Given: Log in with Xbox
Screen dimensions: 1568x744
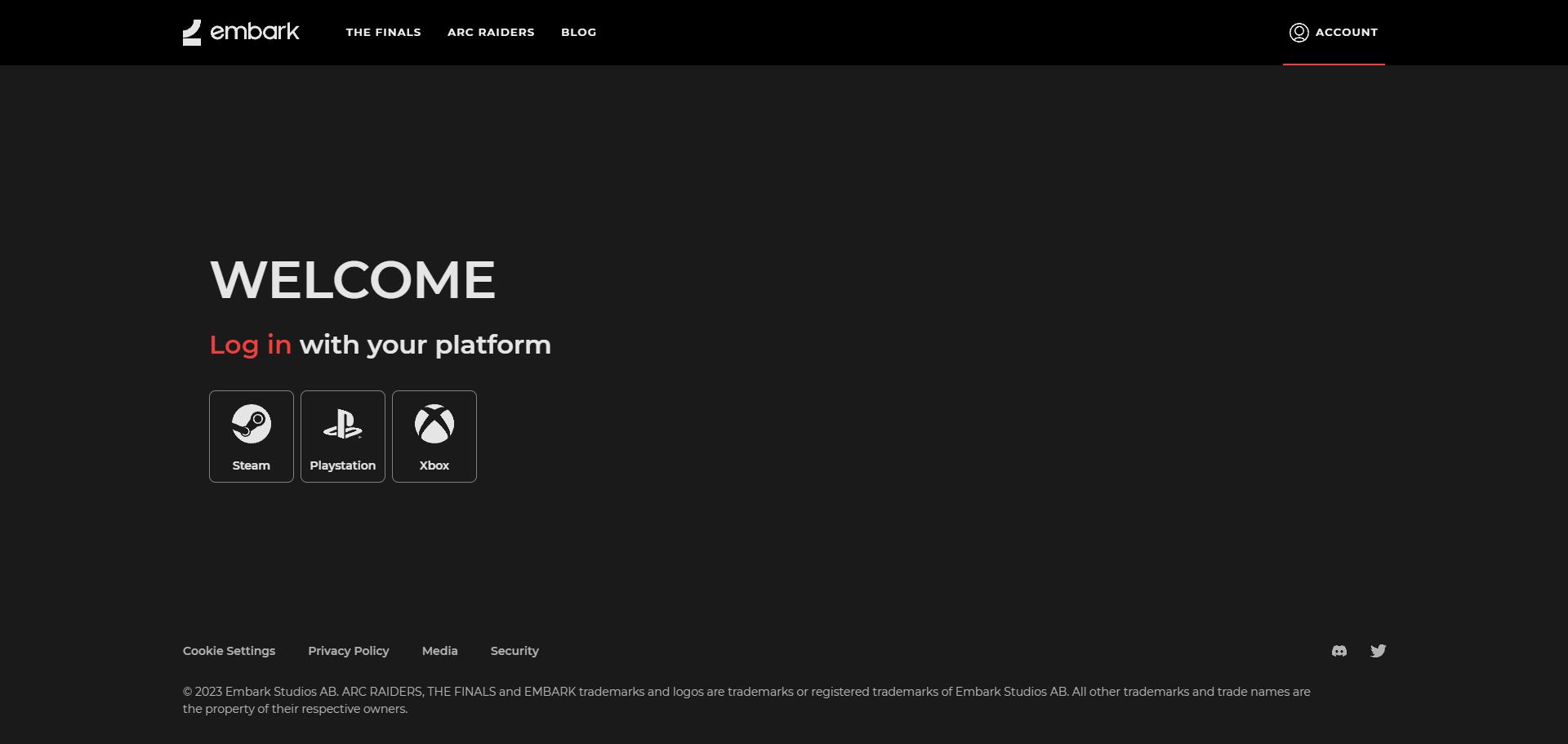Looking at the screenshot, I should (x=434, y=436).
